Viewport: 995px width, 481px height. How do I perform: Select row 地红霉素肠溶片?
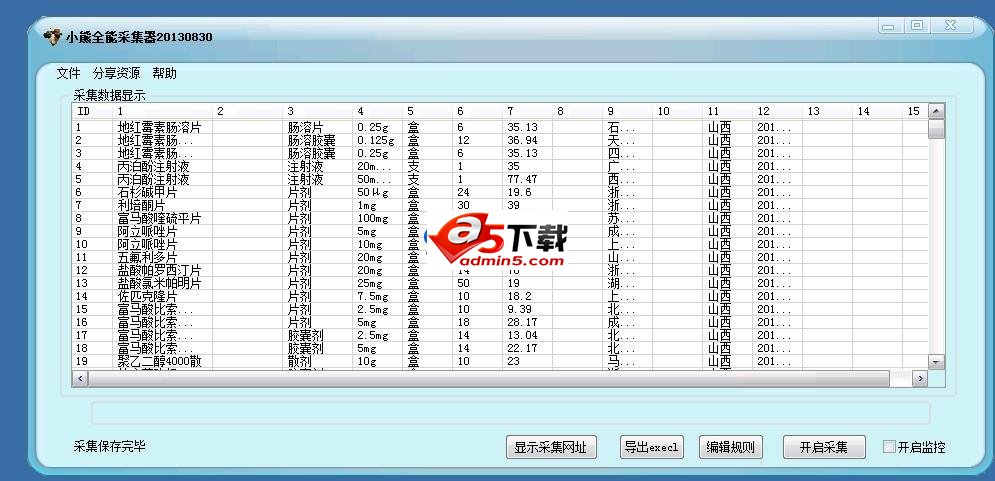coord(159,128)
